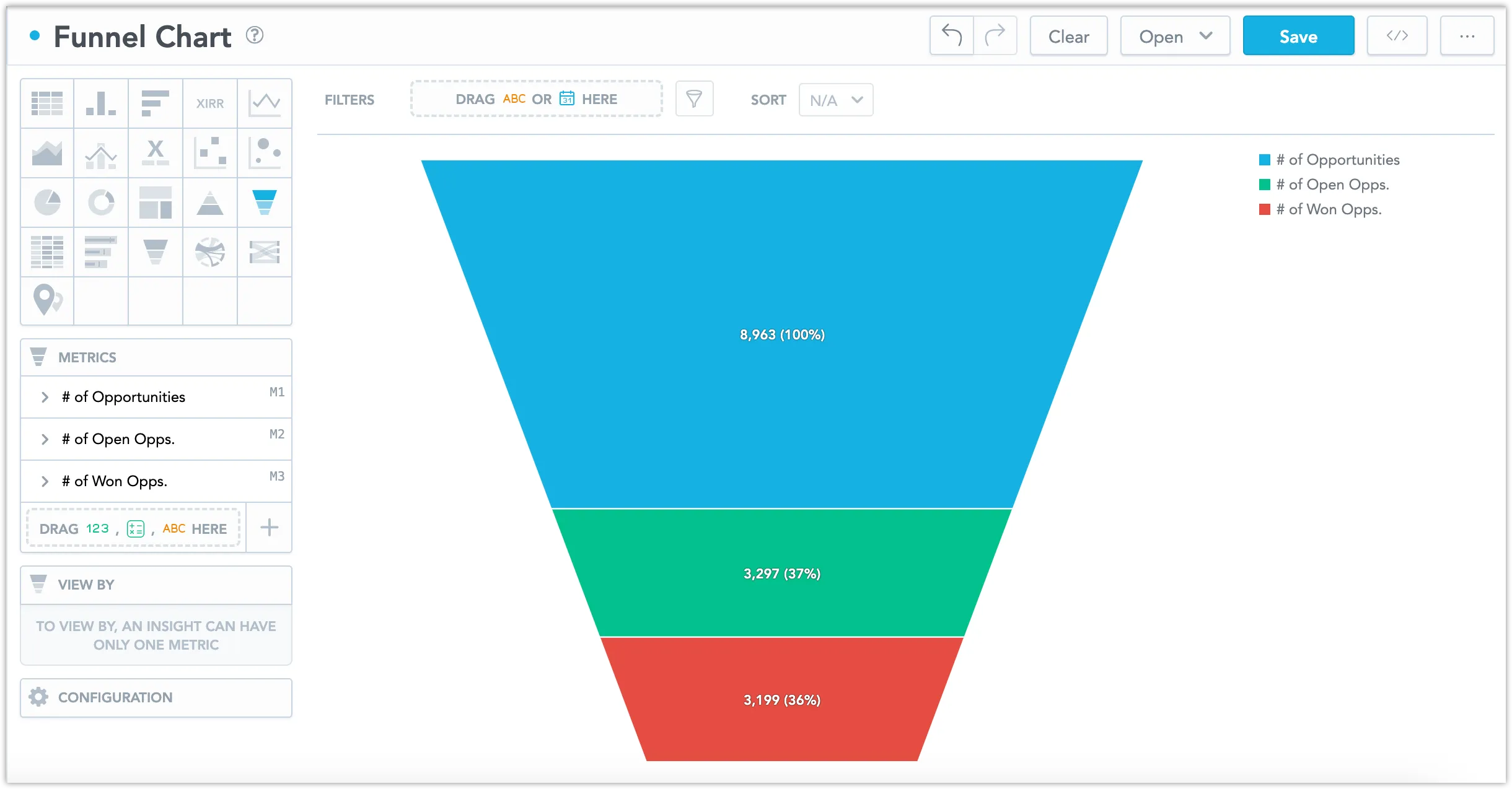The width and height of the screenshot is (1512, 789).
Task: Open the Bubble chart visualization
Action: [265, 152]
